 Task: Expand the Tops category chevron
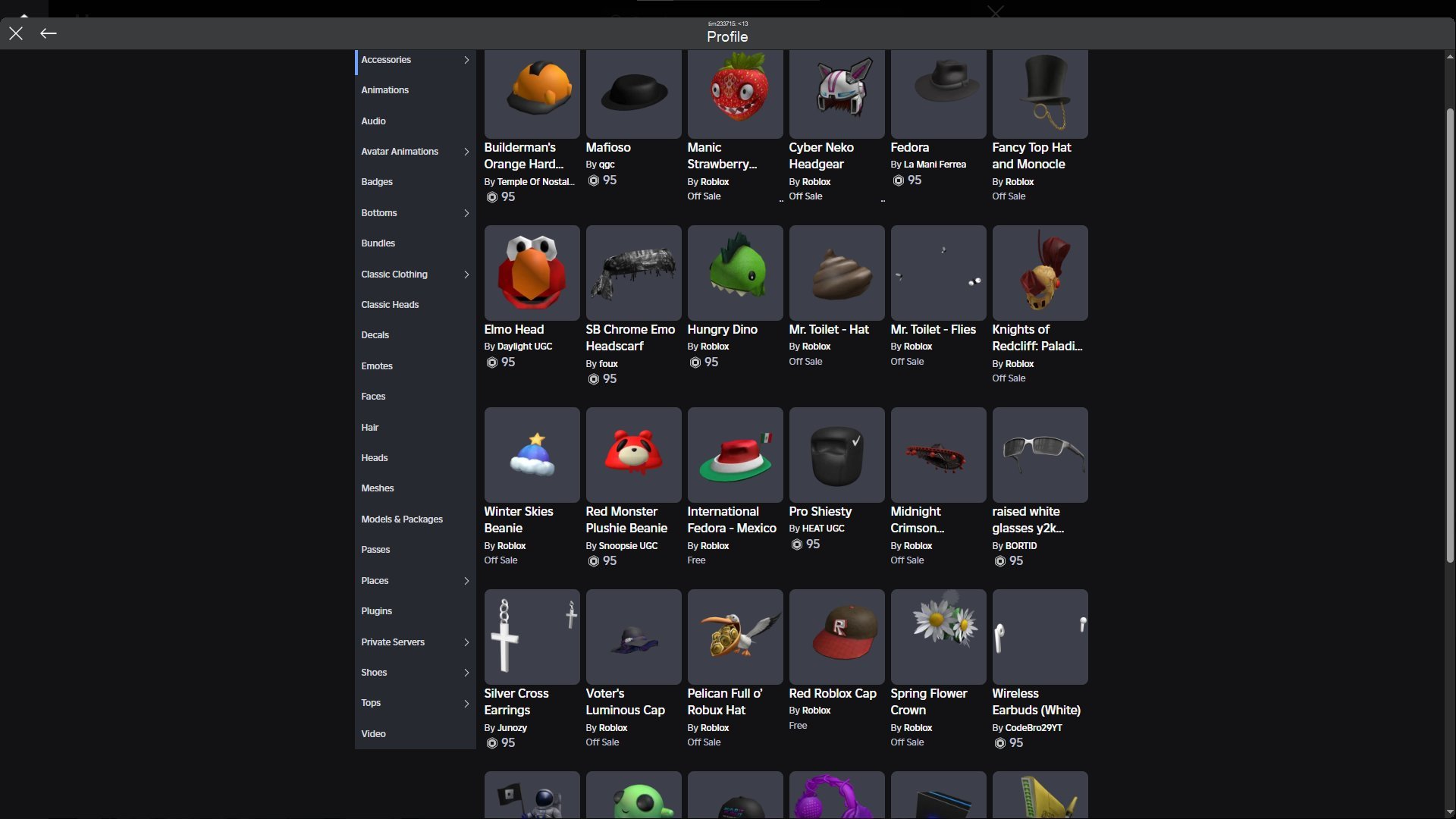[x=466, y=704]
